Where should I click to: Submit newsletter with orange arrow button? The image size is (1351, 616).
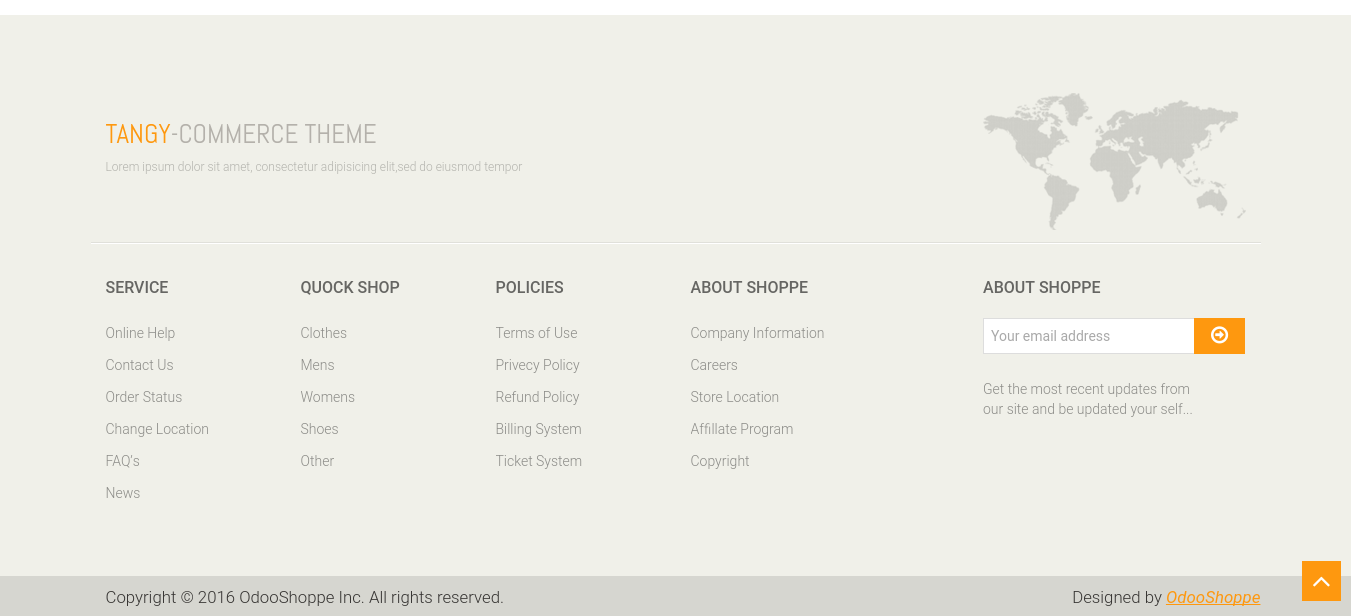[1219, 336]
